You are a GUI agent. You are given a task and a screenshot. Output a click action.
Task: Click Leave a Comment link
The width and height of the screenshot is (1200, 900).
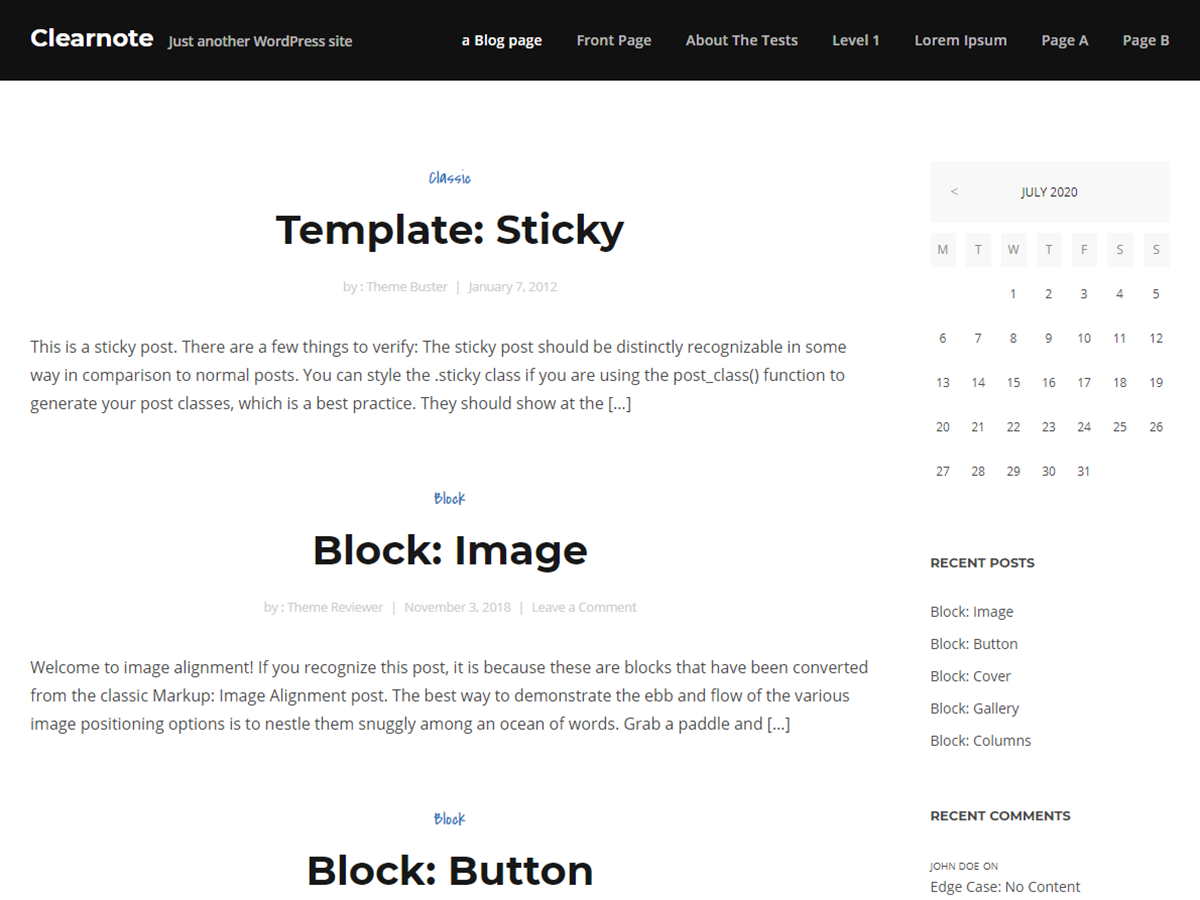pos(584,607)
